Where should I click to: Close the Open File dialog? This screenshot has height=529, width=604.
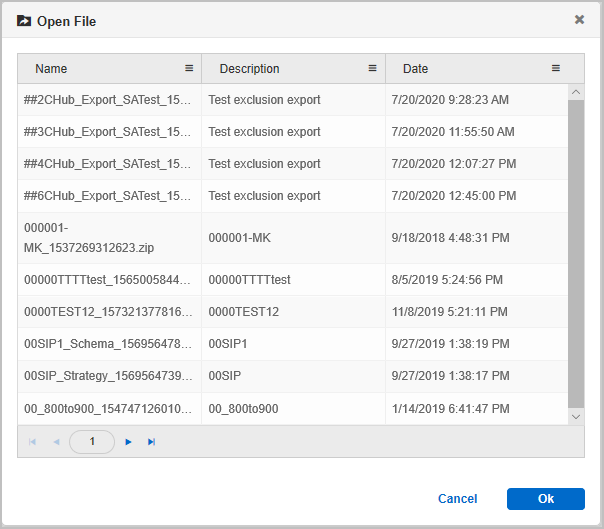point(579,20)
